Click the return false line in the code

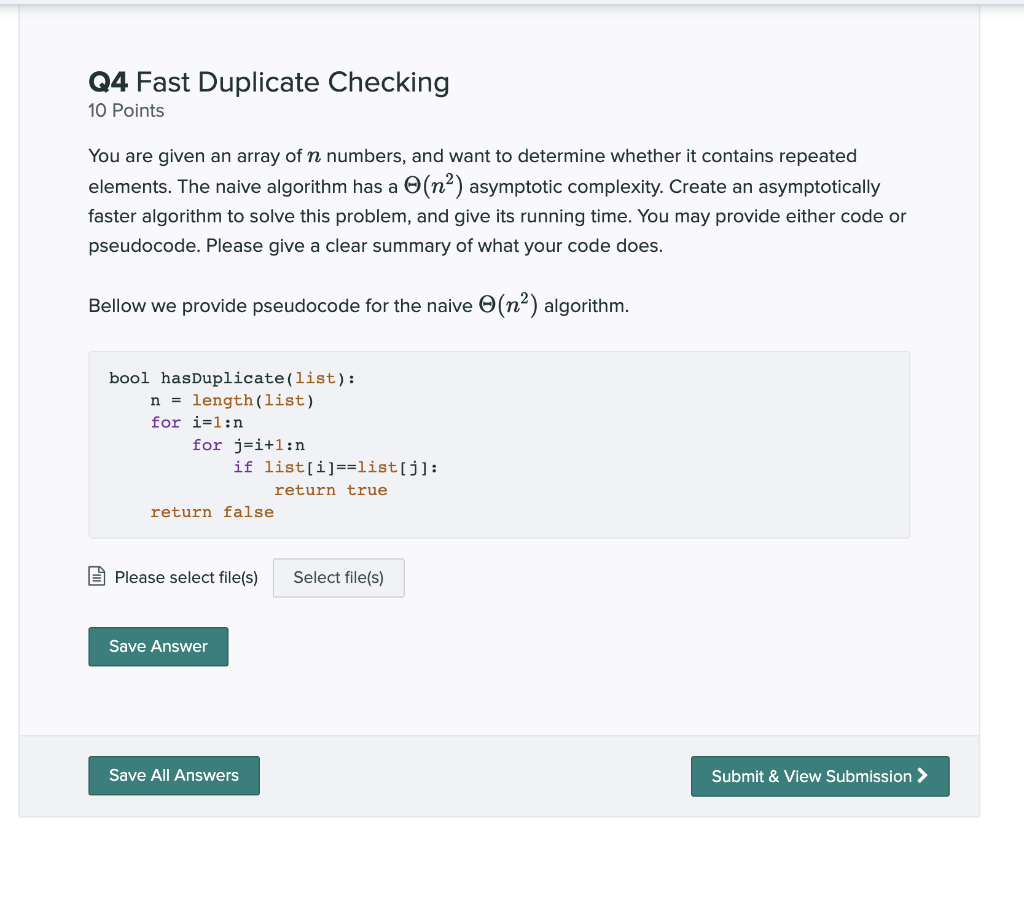[x=212, y=511]
